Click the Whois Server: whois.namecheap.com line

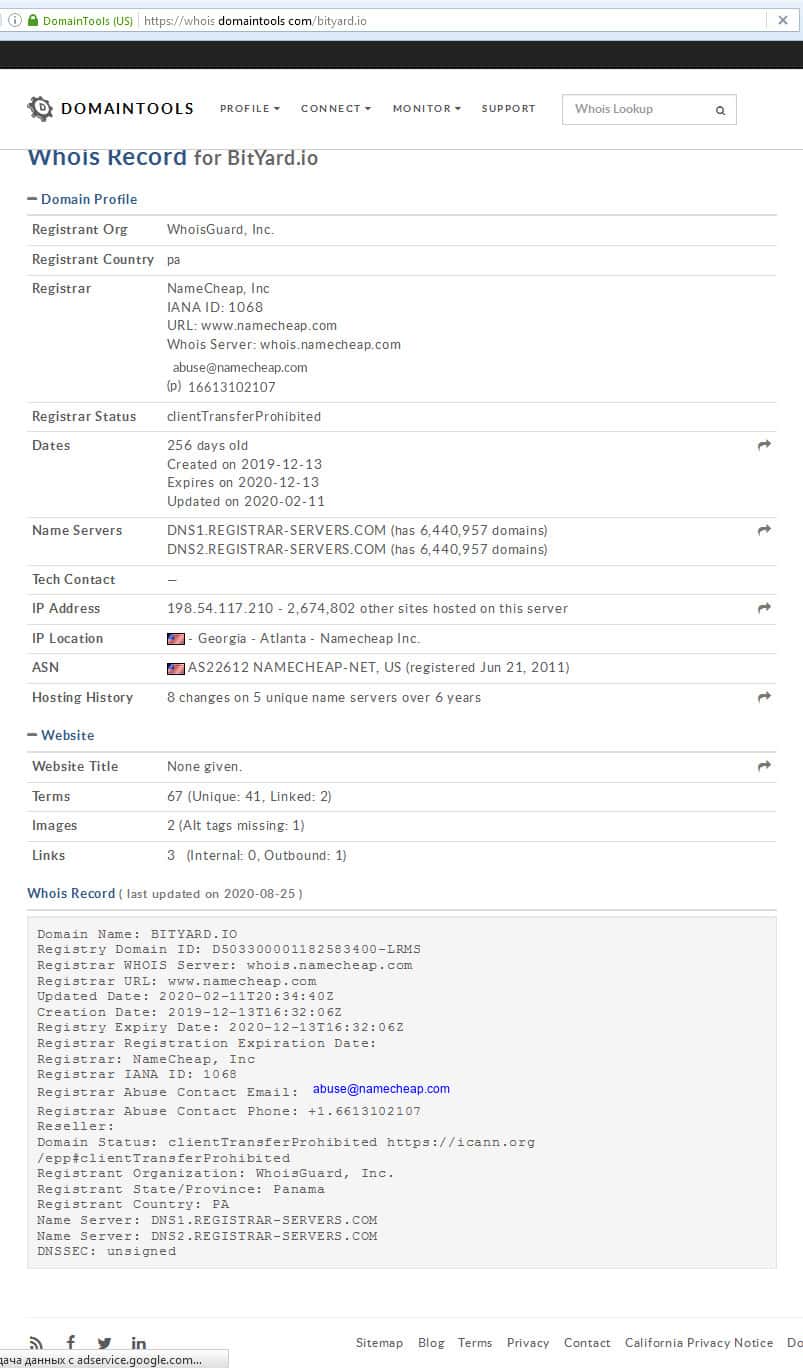(284, 344)
